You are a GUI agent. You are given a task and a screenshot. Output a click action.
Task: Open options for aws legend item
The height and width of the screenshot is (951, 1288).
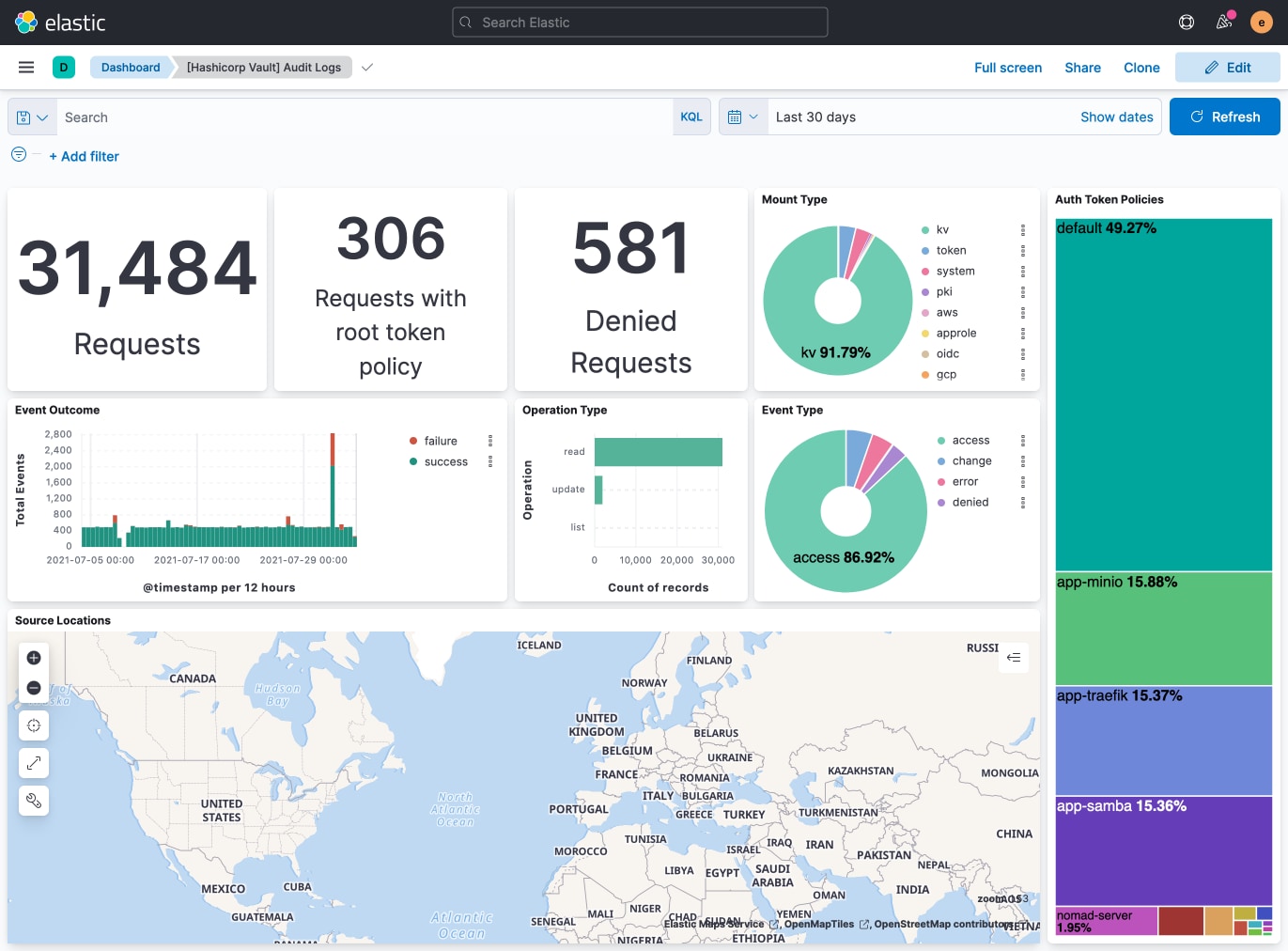pyautogui.click(x=1023, y=313)
